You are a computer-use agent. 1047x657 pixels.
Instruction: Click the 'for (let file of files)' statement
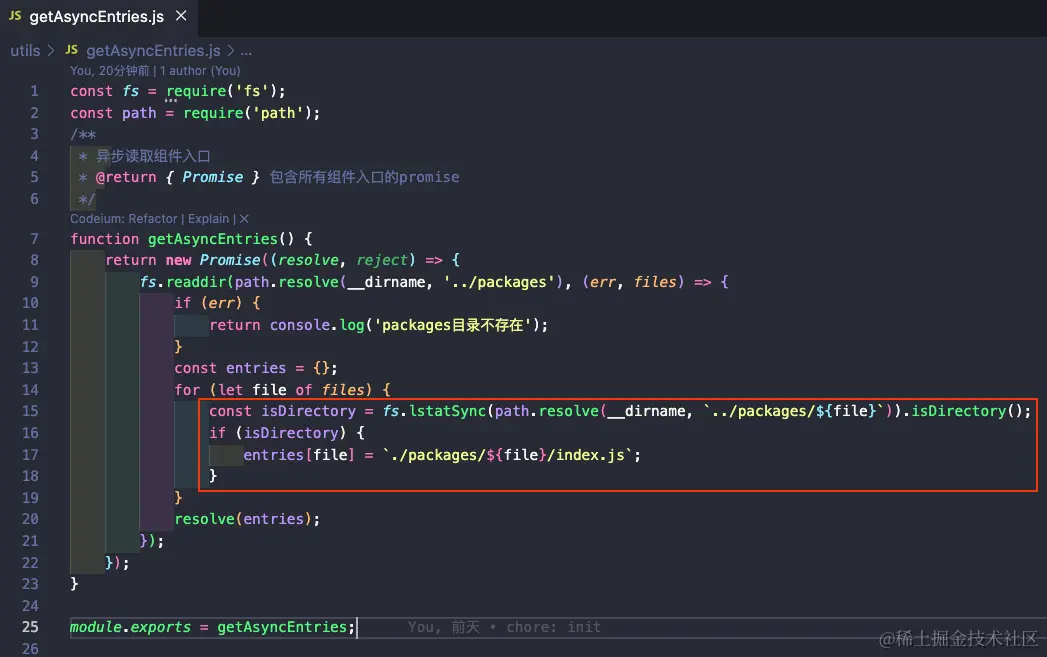273,390
